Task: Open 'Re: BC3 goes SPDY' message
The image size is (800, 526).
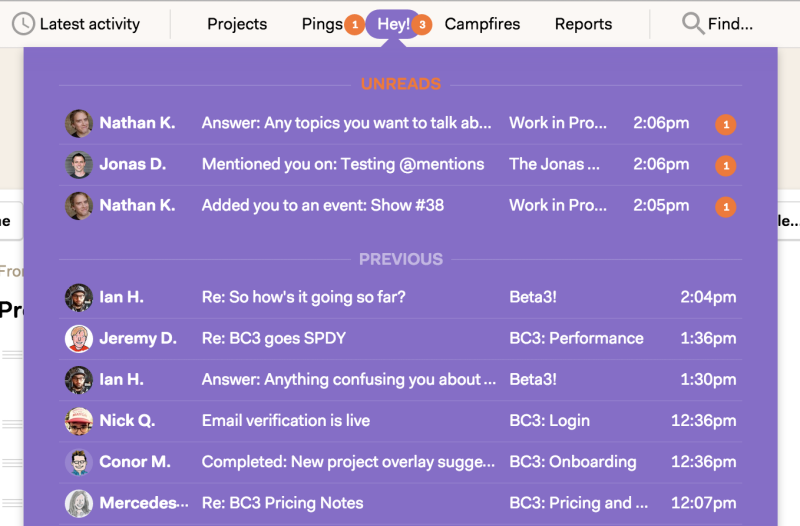Action: pyautogui.click(x=273, y=339)
